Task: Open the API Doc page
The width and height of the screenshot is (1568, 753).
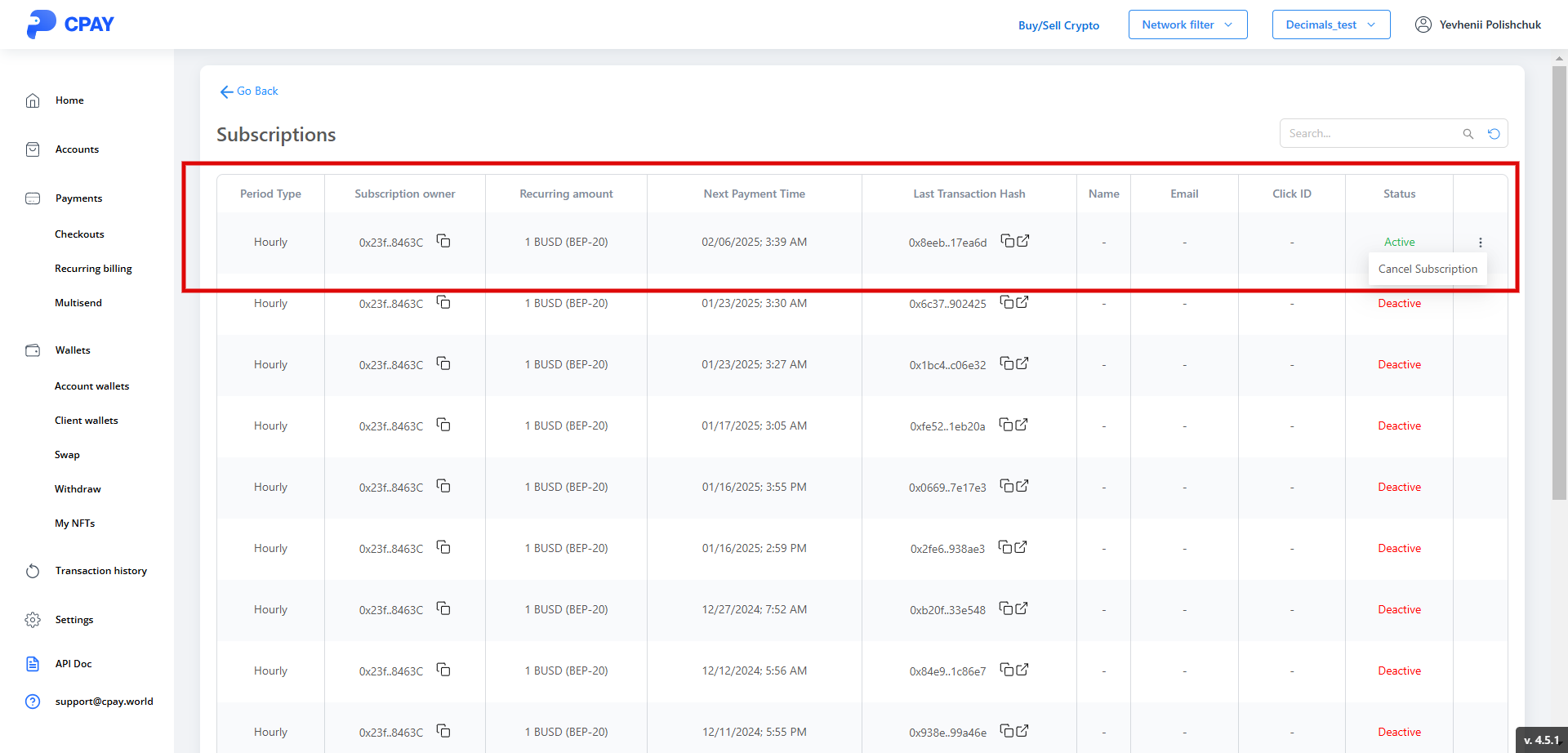Action: click(73, 664)
